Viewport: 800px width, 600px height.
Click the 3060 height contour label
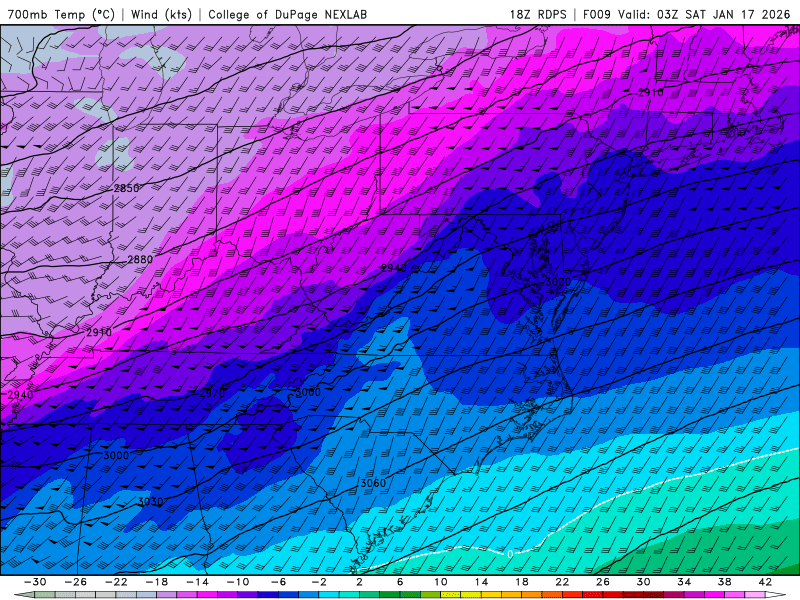tap(373, 483)
